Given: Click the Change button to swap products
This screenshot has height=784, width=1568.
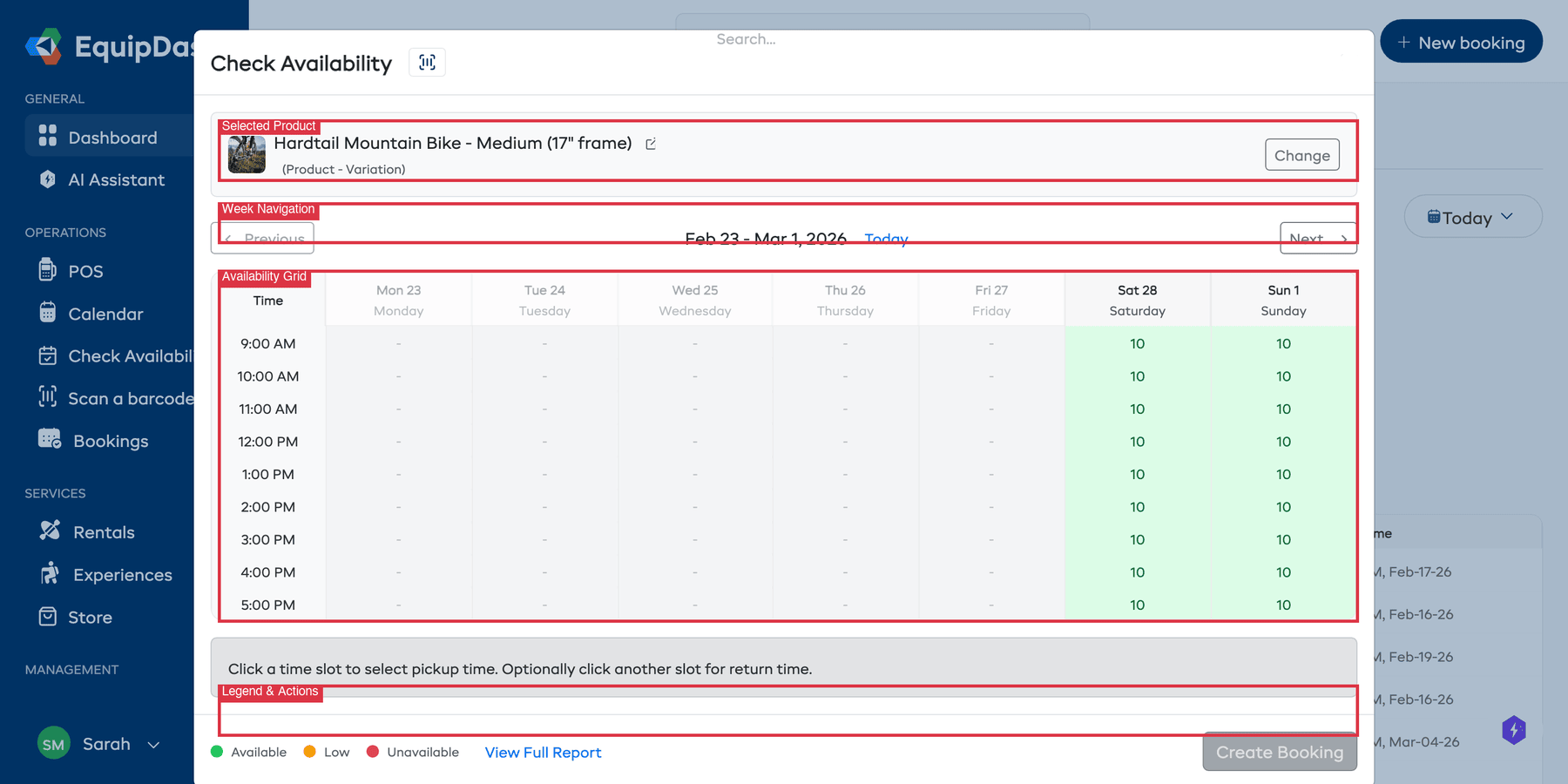Looking at the screenshot, I should pos(1301,154).
